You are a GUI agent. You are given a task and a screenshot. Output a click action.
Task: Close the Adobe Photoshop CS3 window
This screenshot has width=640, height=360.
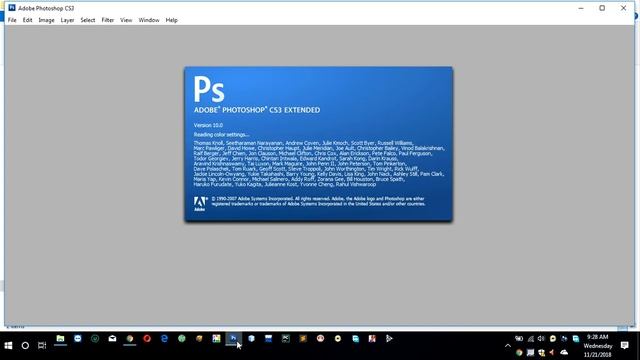pyautogui.click(x=623, y=8)
